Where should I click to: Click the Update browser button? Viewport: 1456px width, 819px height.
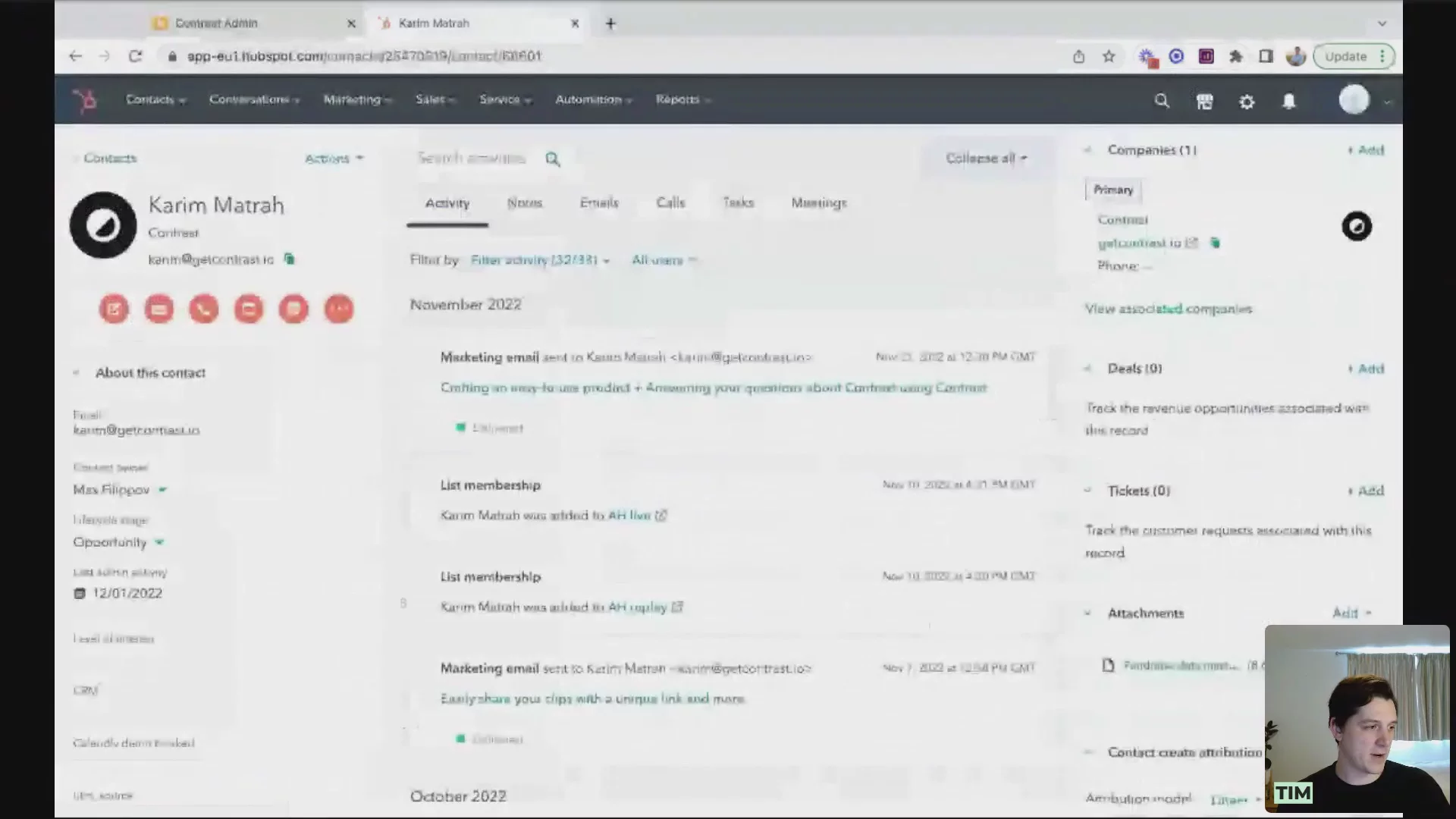[x=1354, y=56]
